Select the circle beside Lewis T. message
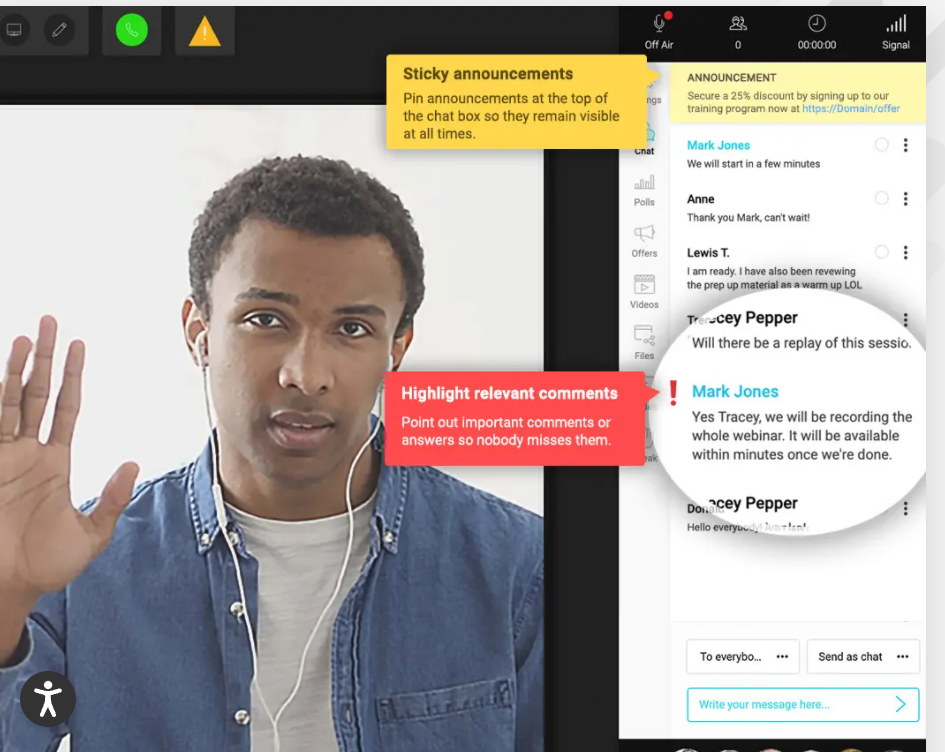The height and width of the screenshot is (752, 945). (881, 252)
